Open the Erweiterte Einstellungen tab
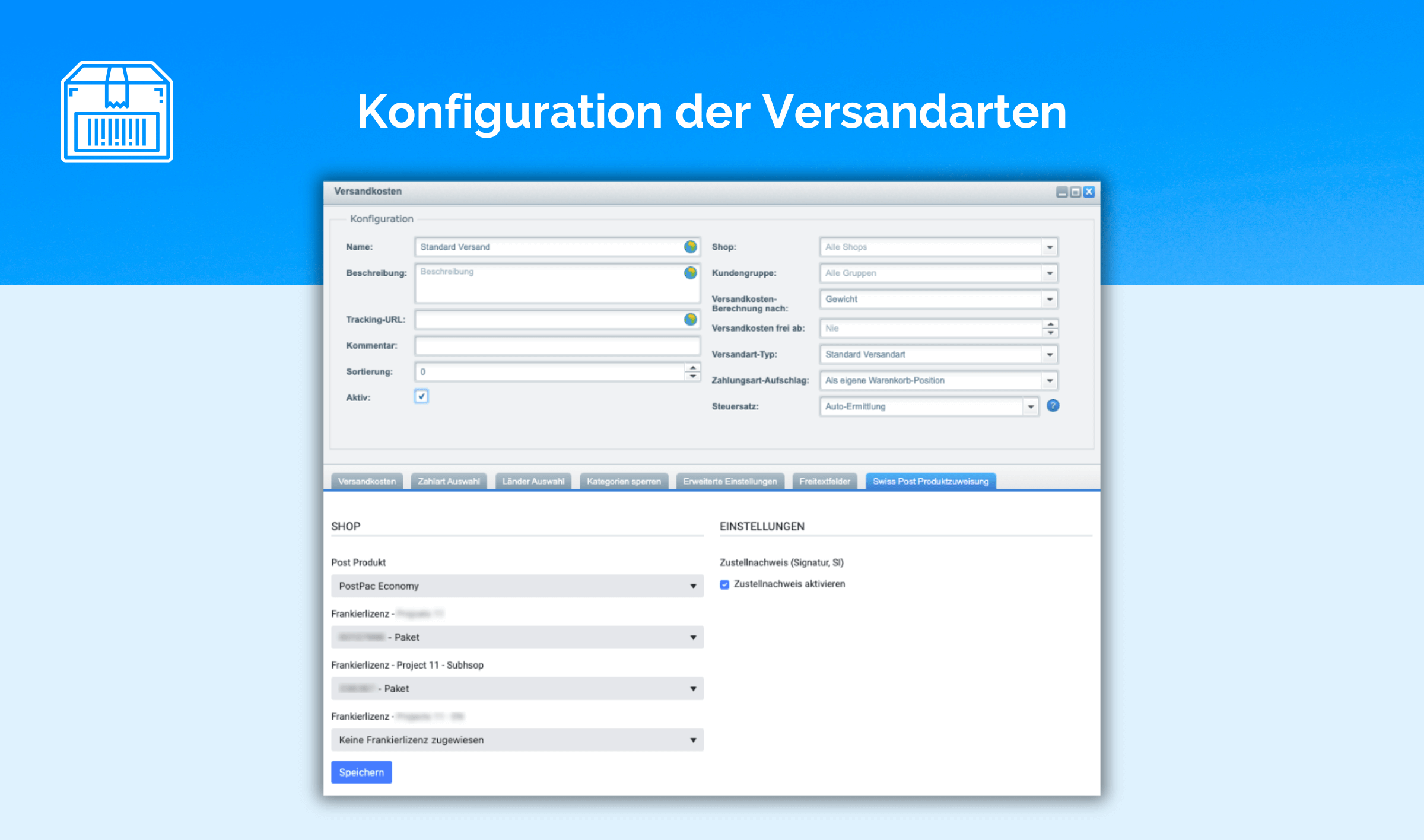The height and width of the screenshot is (840, 1424). click(x=730, y=481)
